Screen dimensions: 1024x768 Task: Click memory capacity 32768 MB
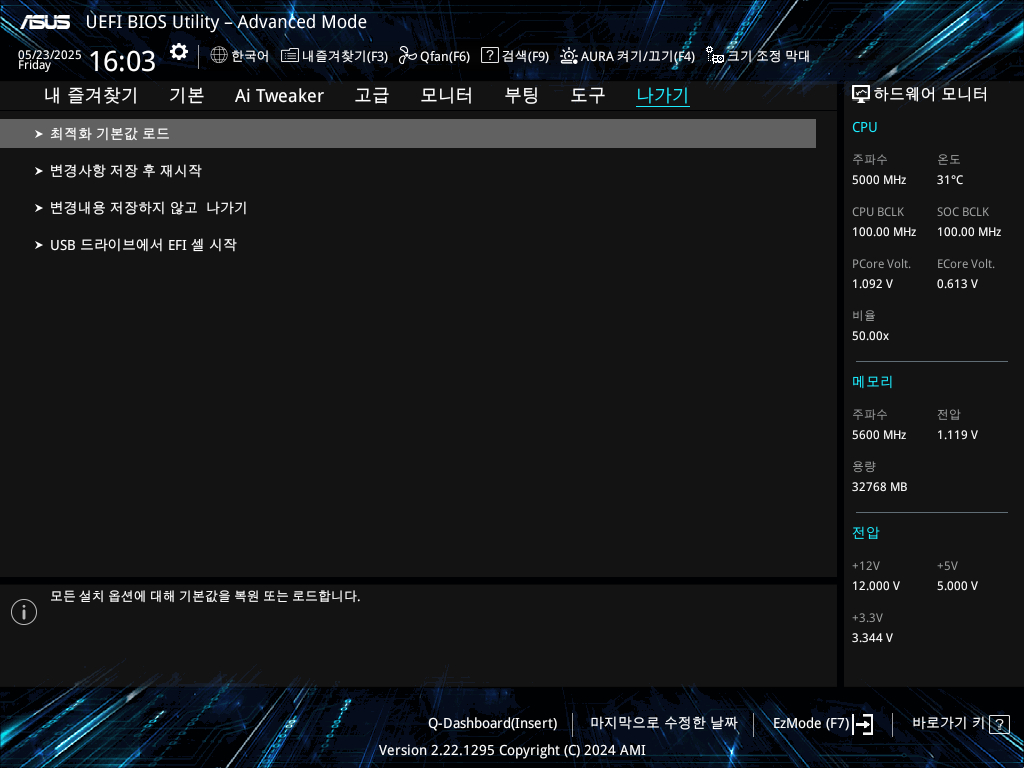[x=879, y=487]
